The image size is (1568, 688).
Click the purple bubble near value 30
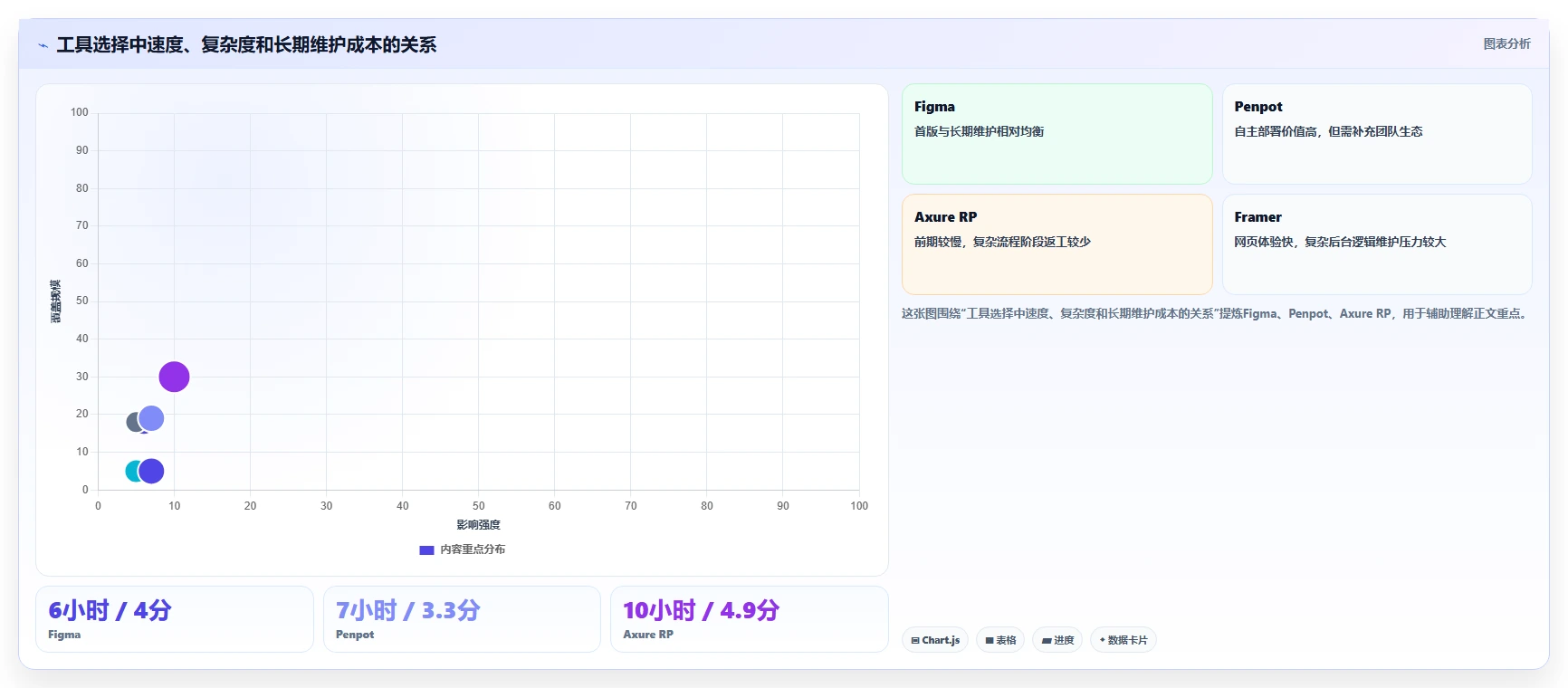click(x=174, y=377)
